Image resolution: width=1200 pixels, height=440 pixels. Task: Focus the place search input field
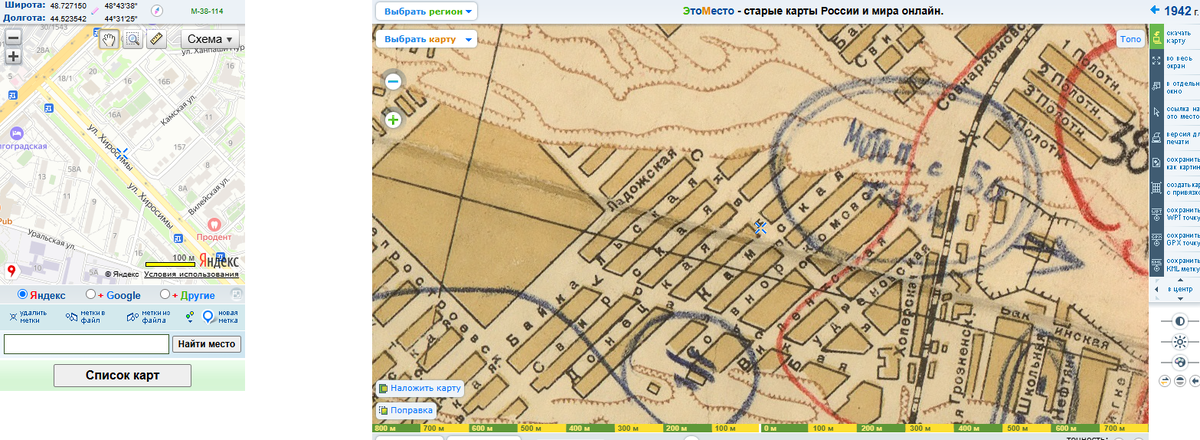[x=87, y=344]
